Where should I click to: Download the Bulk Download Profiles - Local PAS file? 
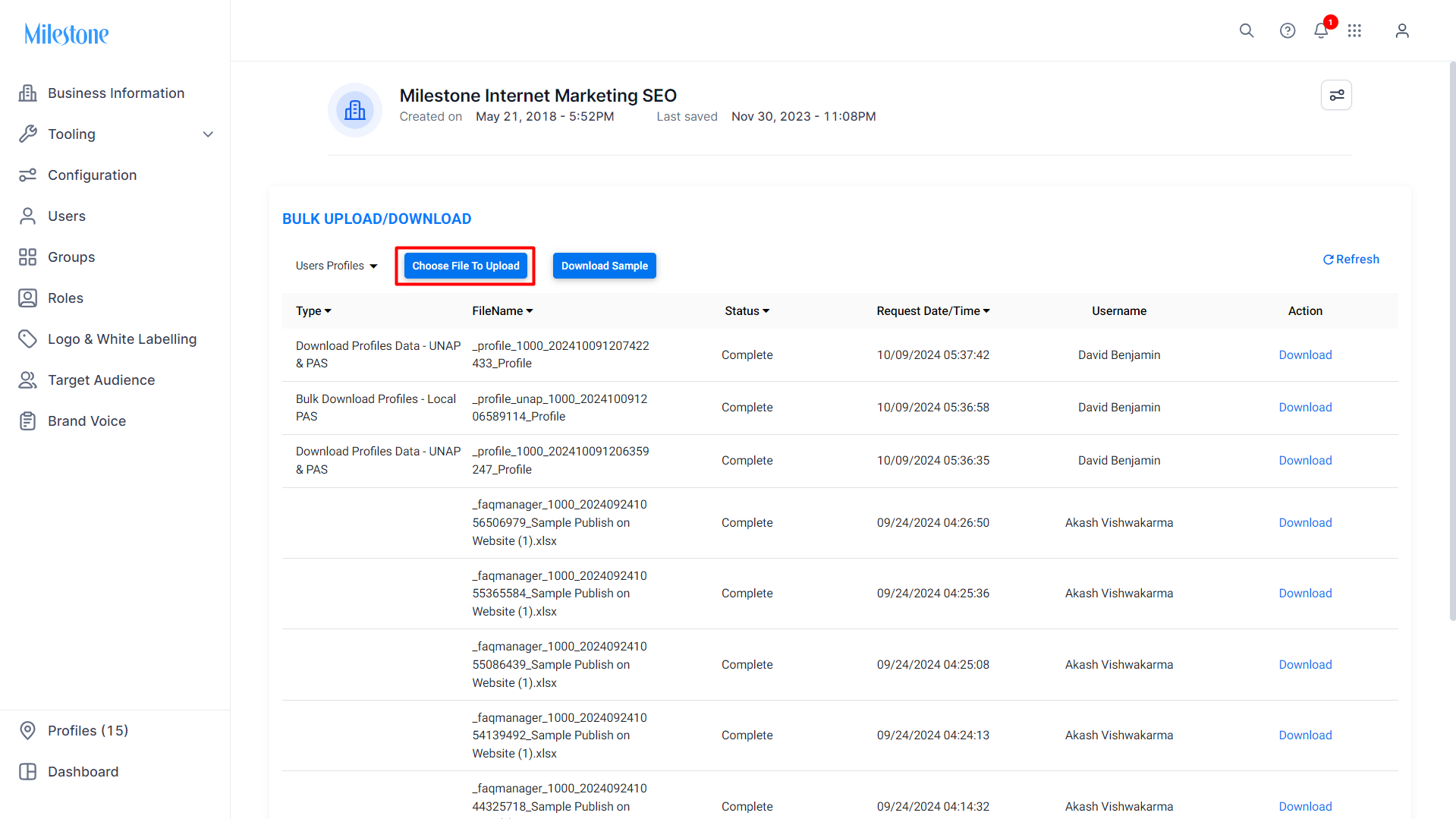coord(1305,407)
